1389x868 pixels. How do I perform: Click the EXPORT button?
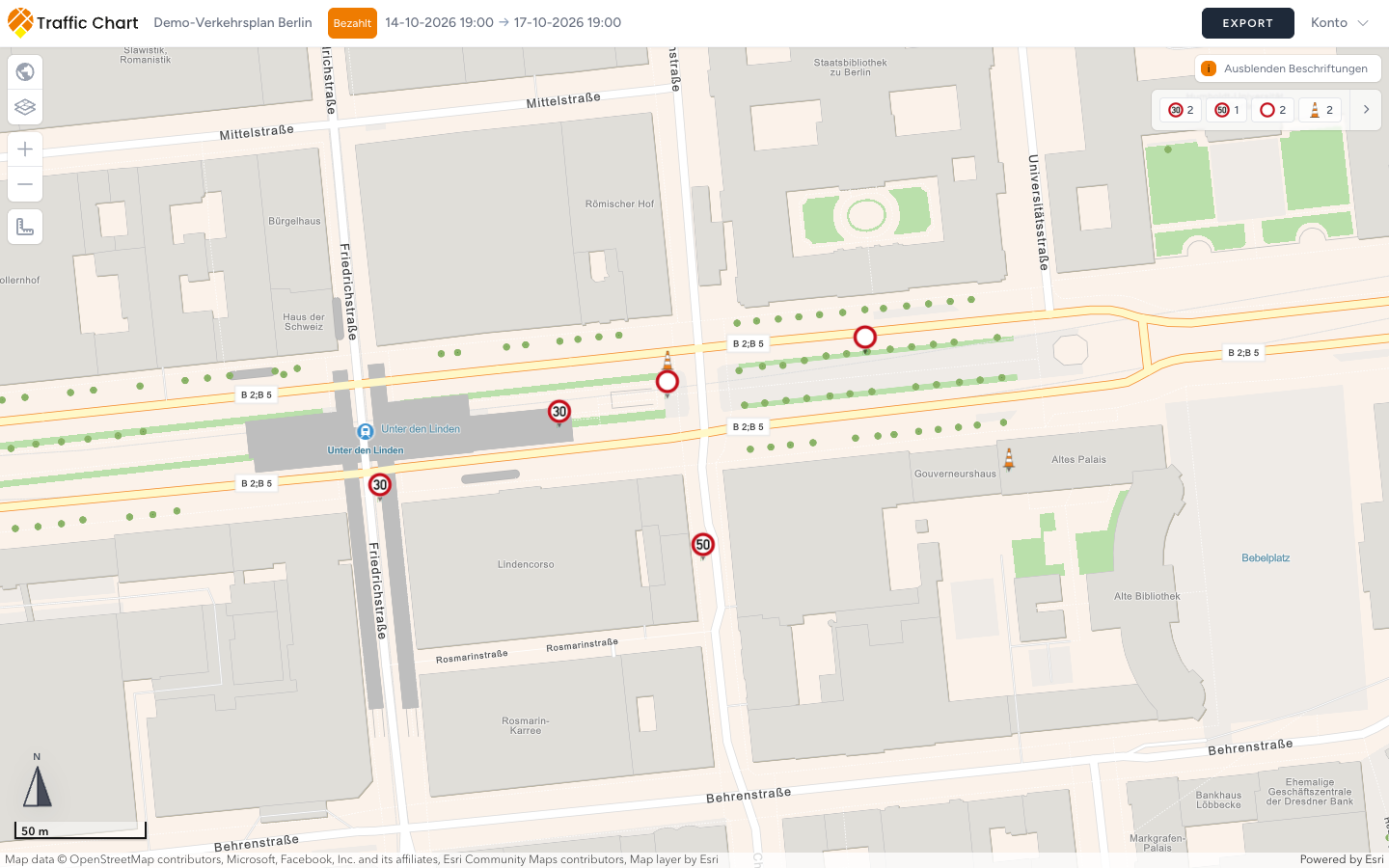click(1248, 23)
